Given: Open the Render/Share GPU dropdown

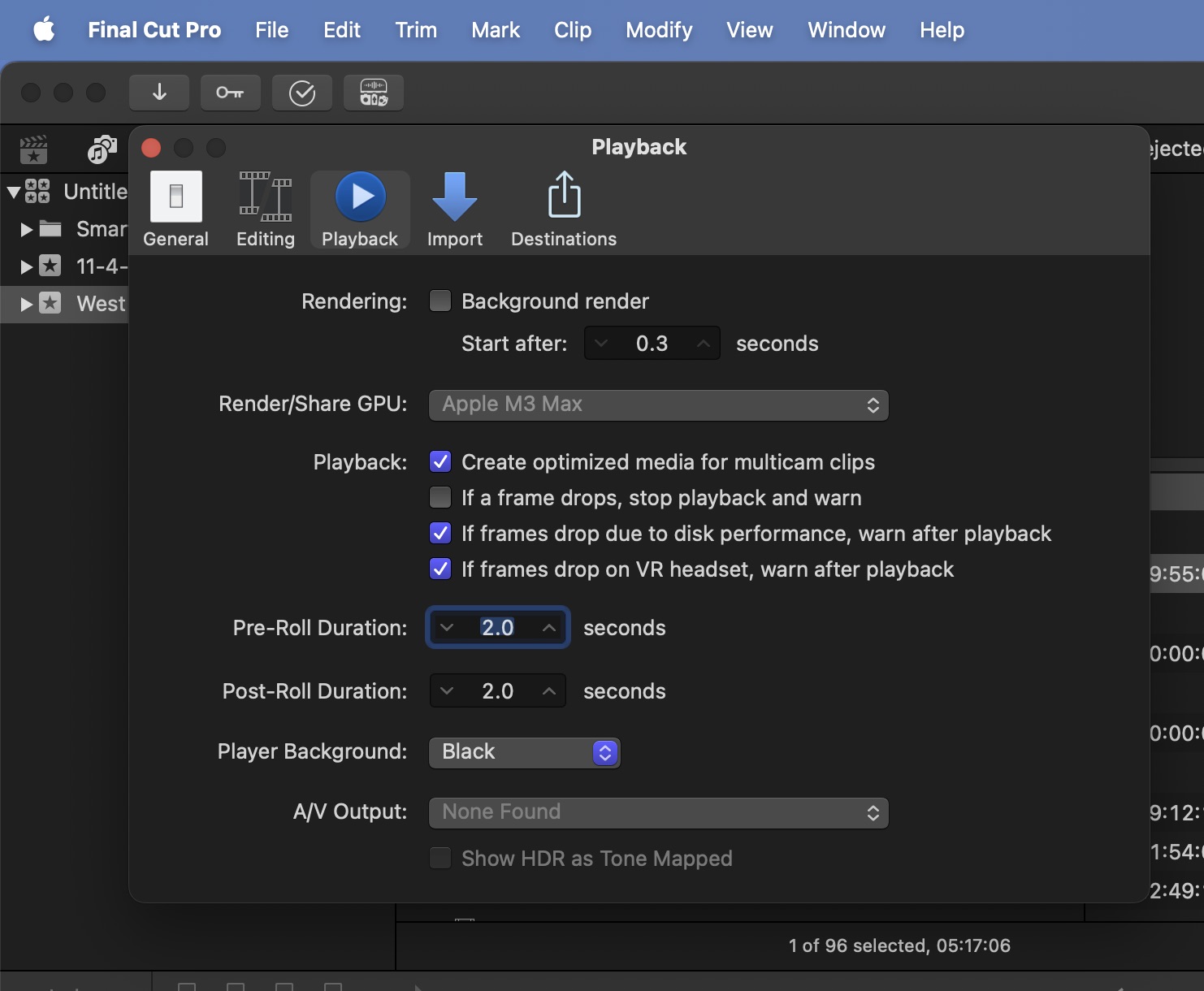Looking at the screenshot, I should click(659, 405).
